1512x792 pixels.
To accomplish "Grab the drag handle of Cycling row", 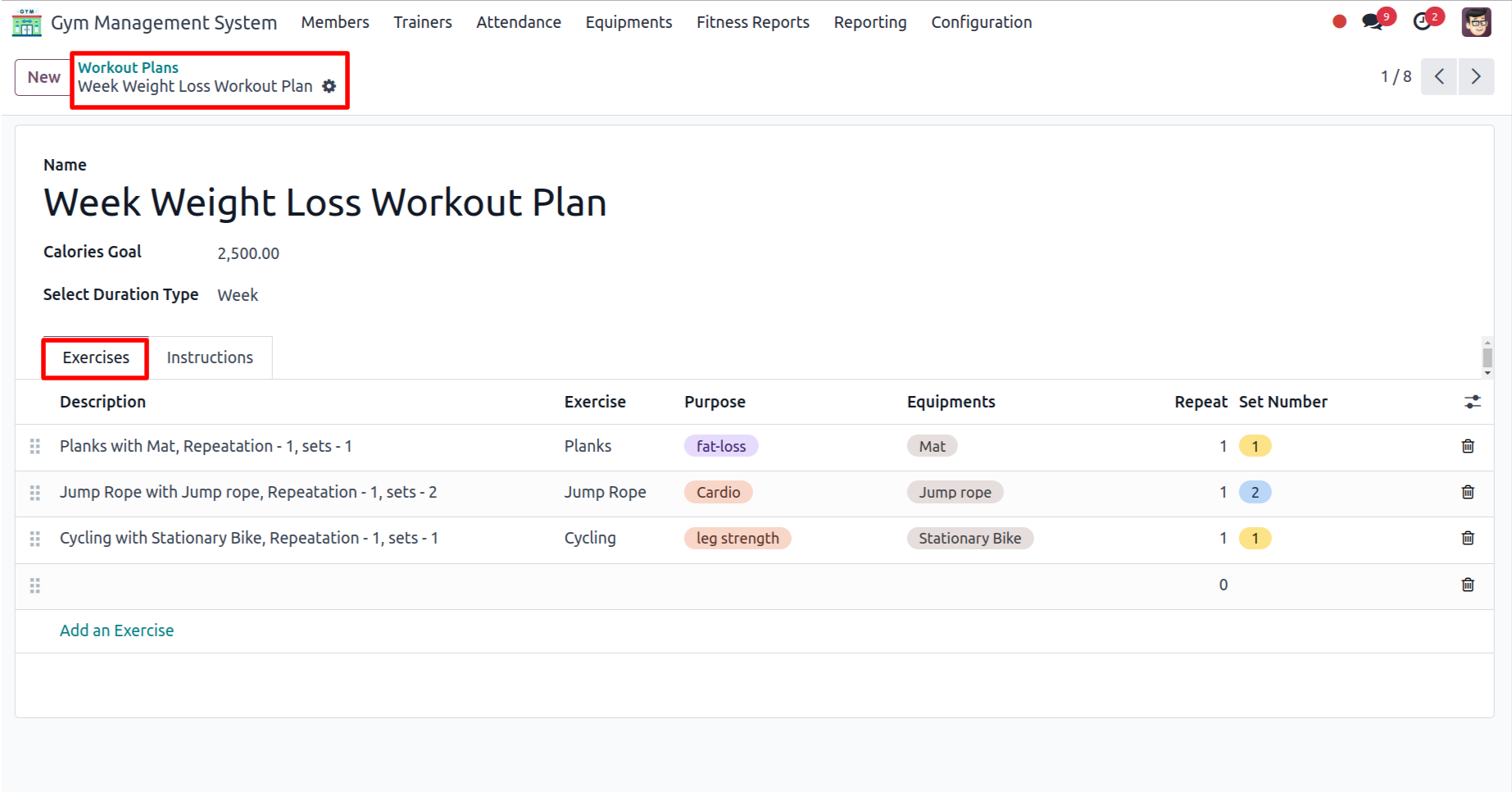I will coord(34,539).
